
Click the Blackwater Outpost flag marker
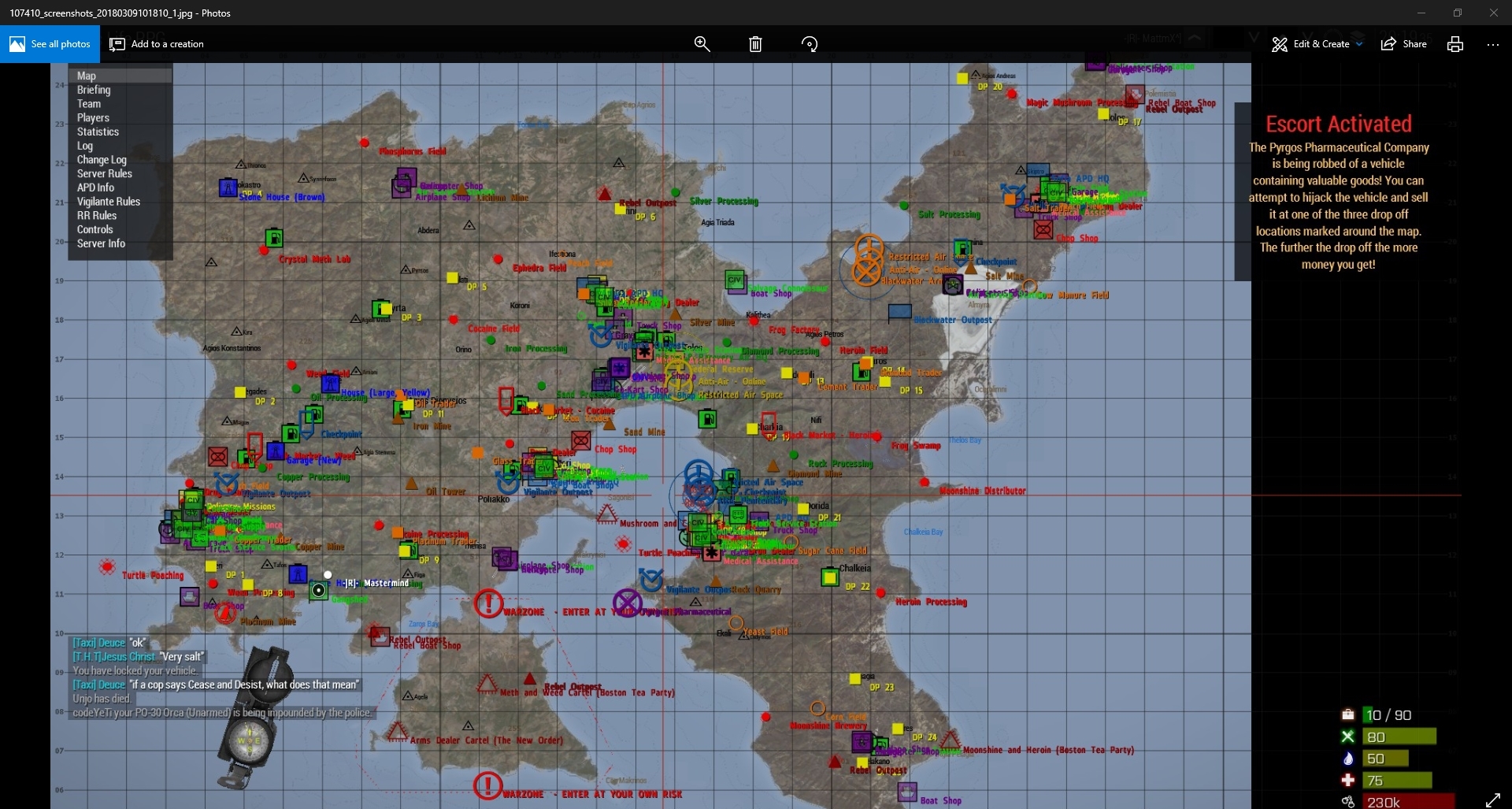click(899, 313)
